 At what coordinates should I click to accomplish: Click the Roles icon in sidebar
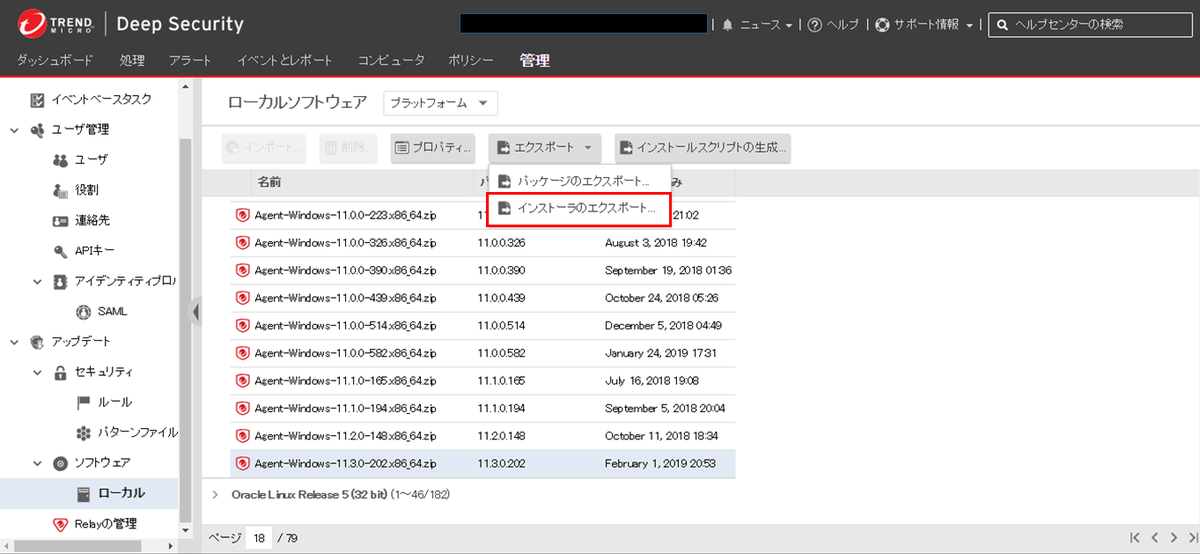pos(60,190)
